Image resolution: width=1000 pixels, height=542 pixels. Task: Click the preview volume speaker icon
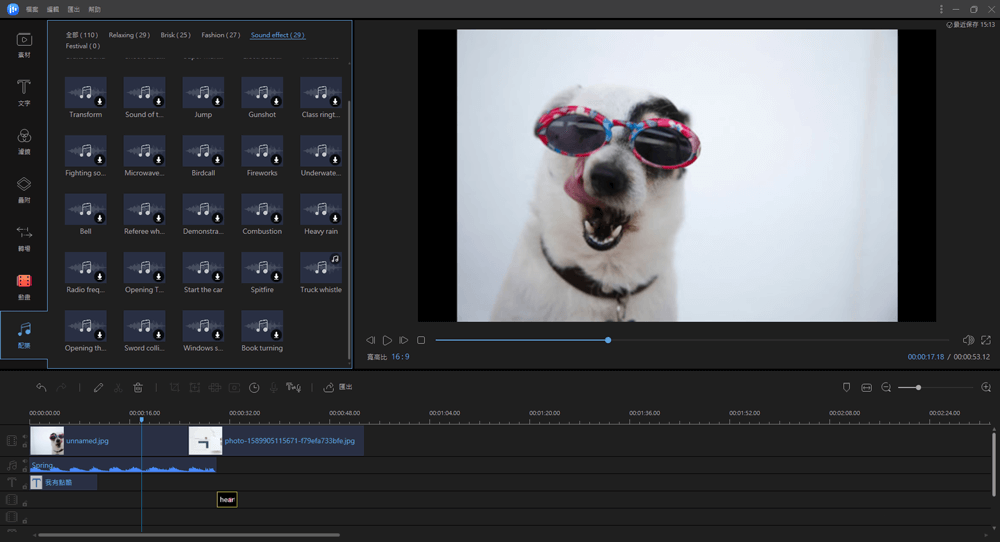[968, 340]
